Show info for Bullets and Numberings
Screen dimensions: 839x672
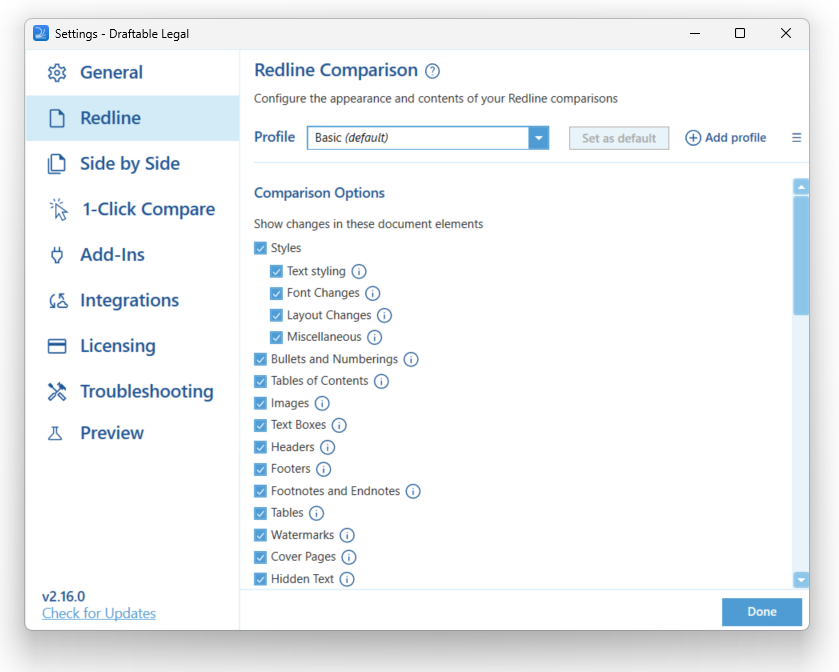[411, 360]
